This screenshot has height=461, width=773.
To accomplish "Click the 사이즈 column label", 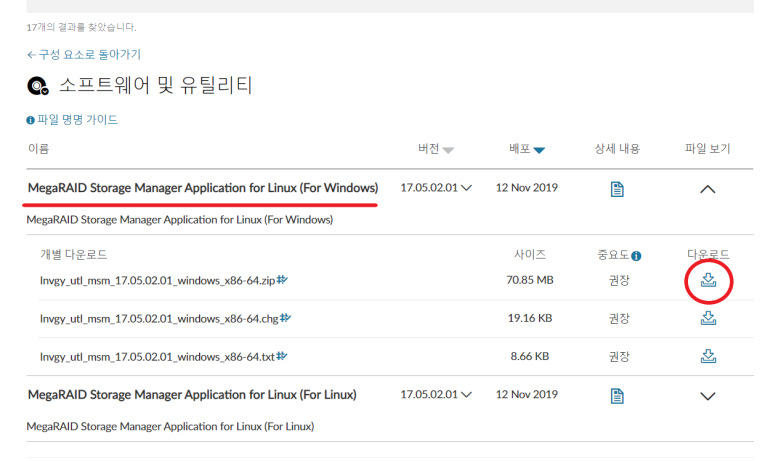I will pos(529,254).
